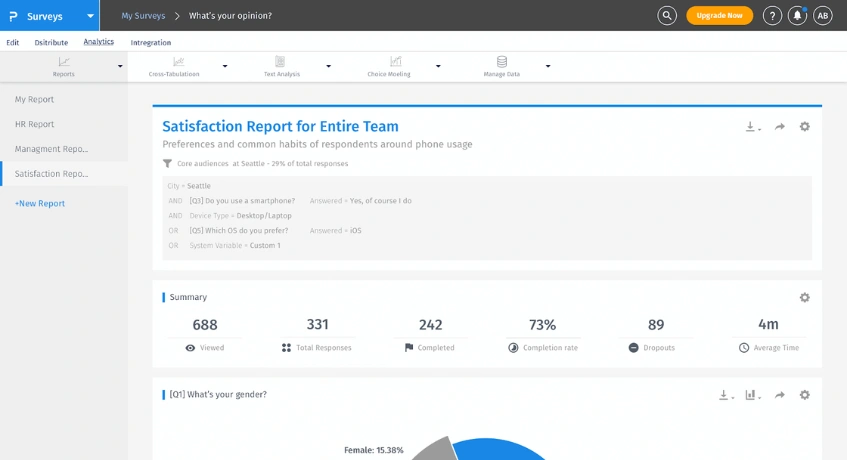Click the Upgrade Now button
The height and width of the screenshot is (460, 847).
coord(719,15)
